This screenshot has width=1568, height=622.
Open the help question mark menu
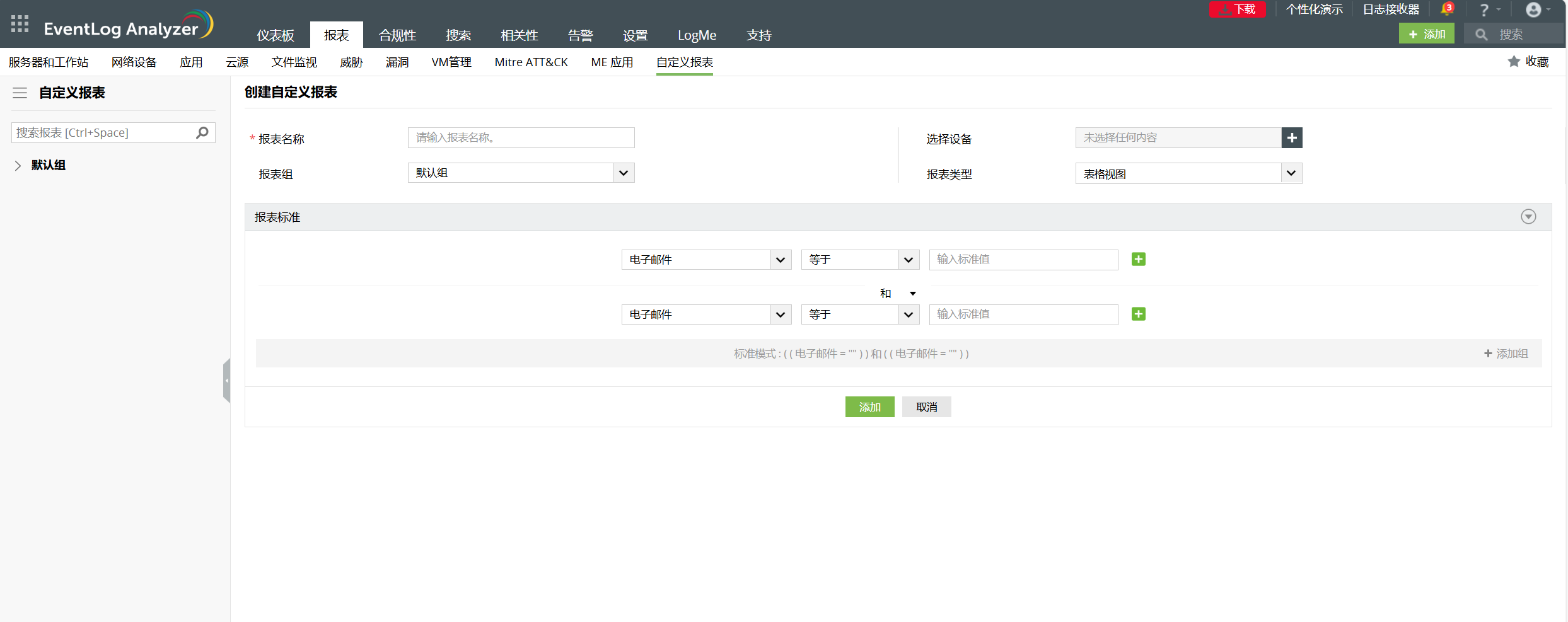1484,10
